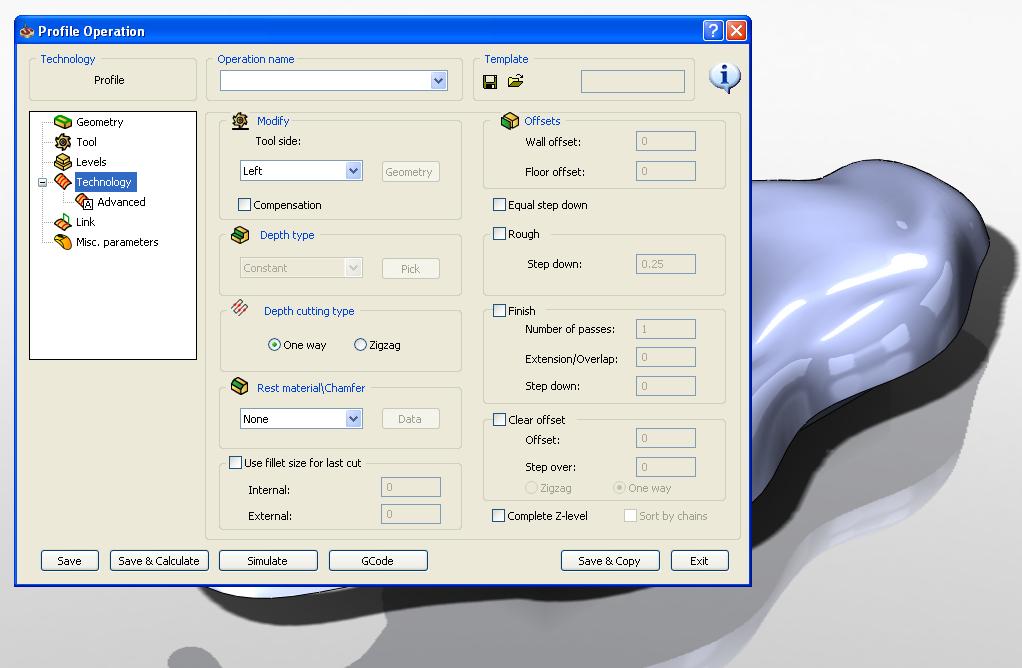Image resolution: width=1022 pixels, height=668 pixels.
Task: Click the Technology icon in tree
Action: tap(63, 182)
